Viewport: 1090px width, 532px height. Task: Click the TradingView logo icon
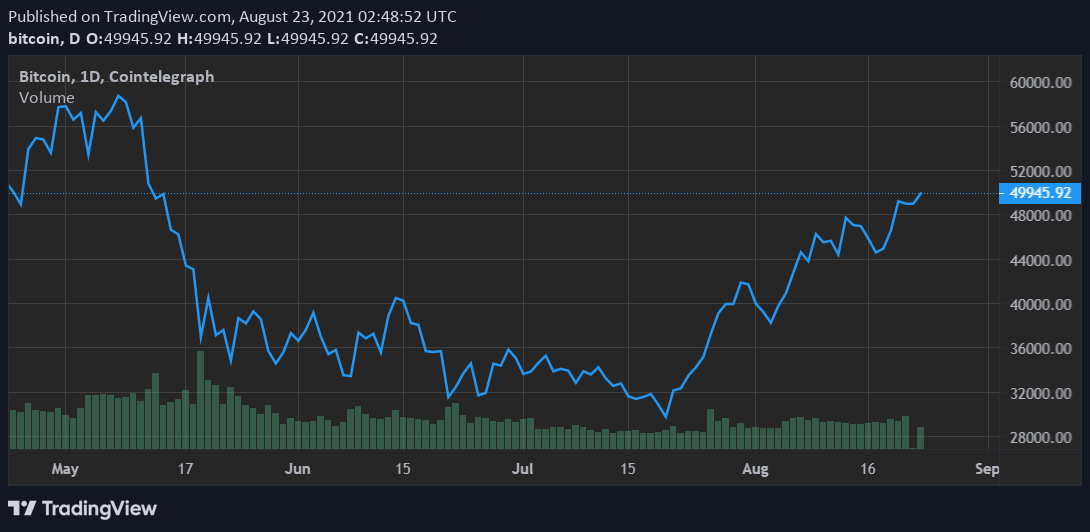click(23, 508)
